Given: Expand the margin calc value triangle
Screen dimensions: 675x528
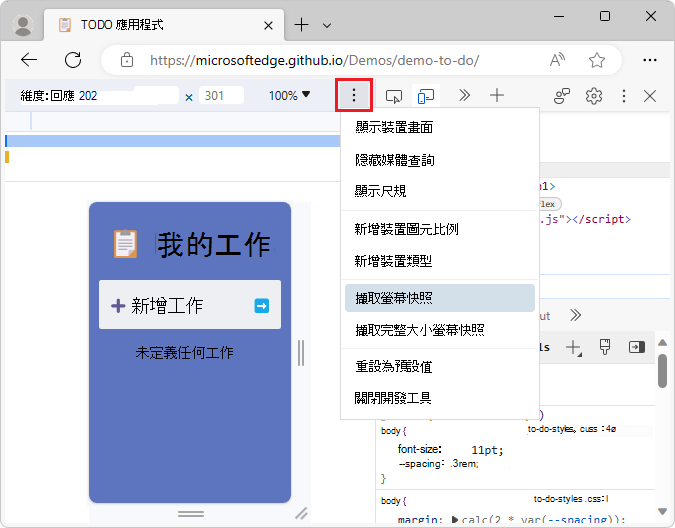Looking at the screenshot, I should coord(454,519).
